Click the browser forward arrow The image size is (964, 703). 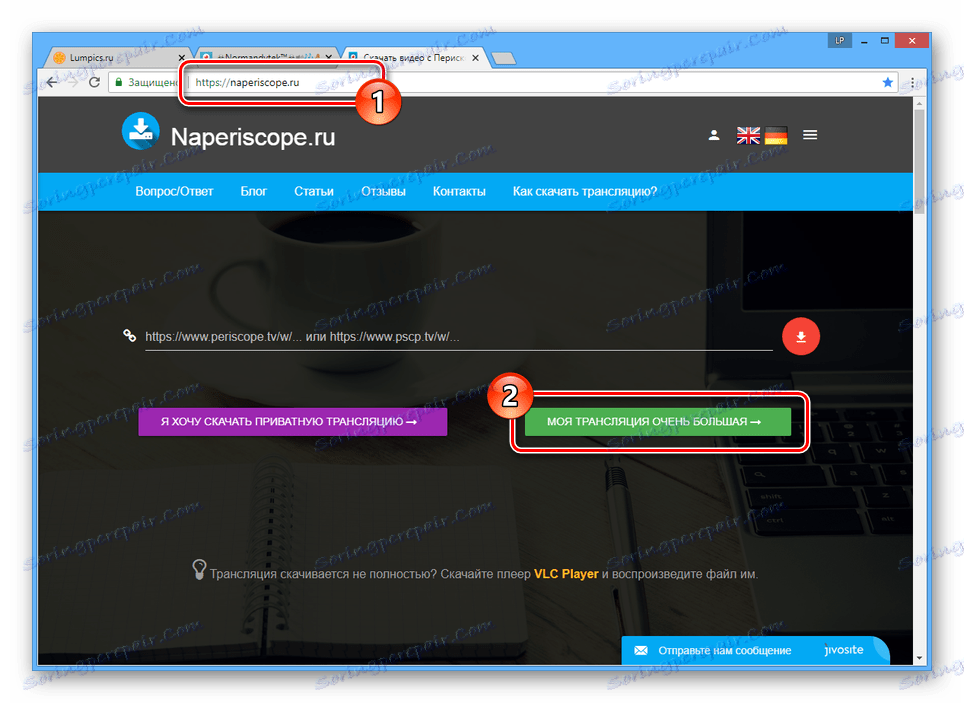coord(73,82)
